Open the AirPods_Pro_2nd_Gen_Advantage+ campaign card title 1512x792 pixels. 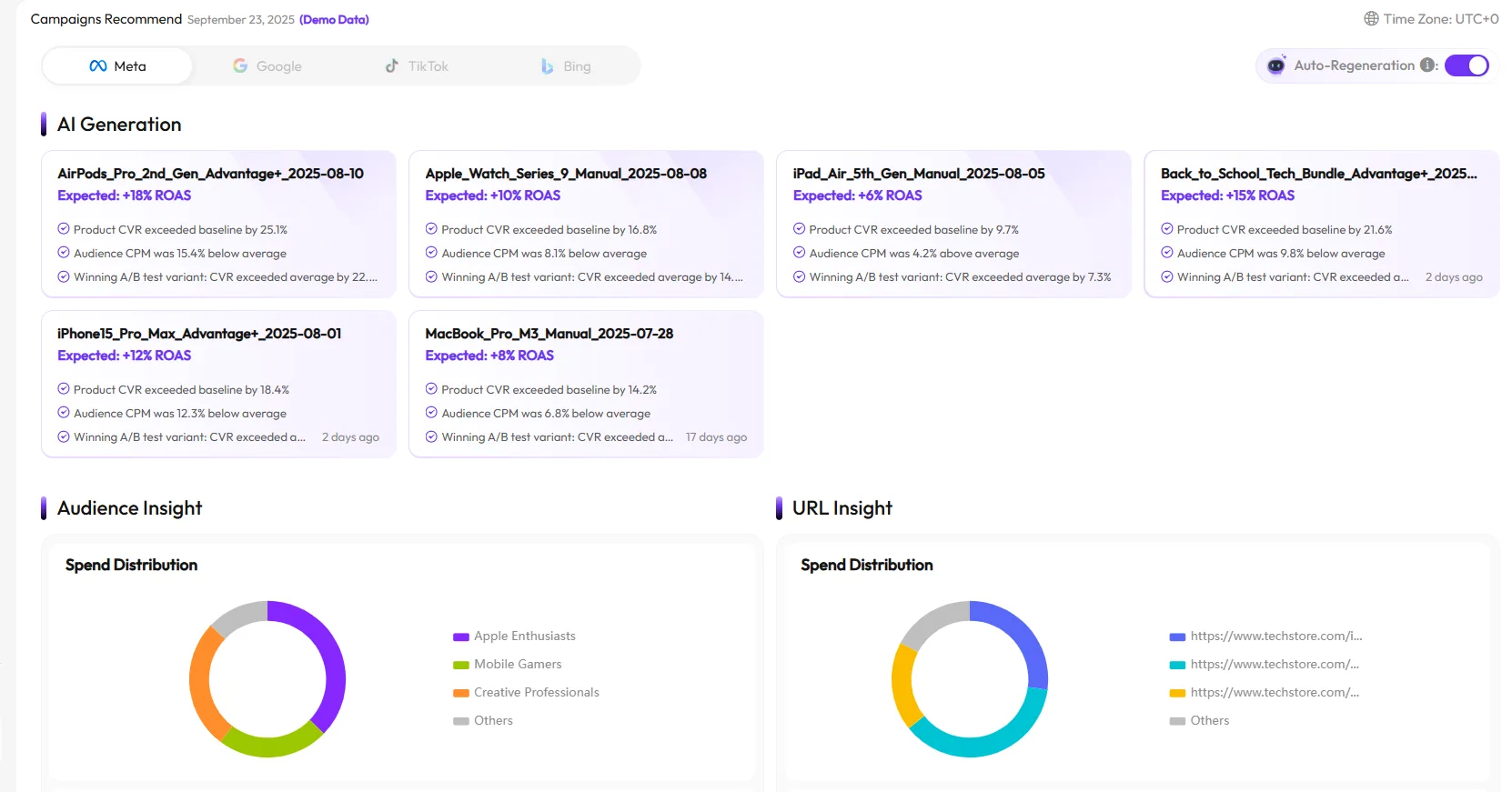tap(210, 174)
